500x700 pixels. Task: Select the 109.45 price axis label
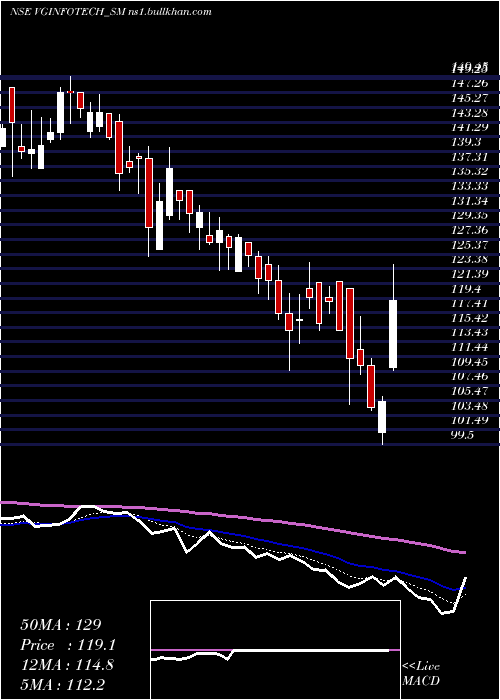pyautogui.click(x=469, y=362)
